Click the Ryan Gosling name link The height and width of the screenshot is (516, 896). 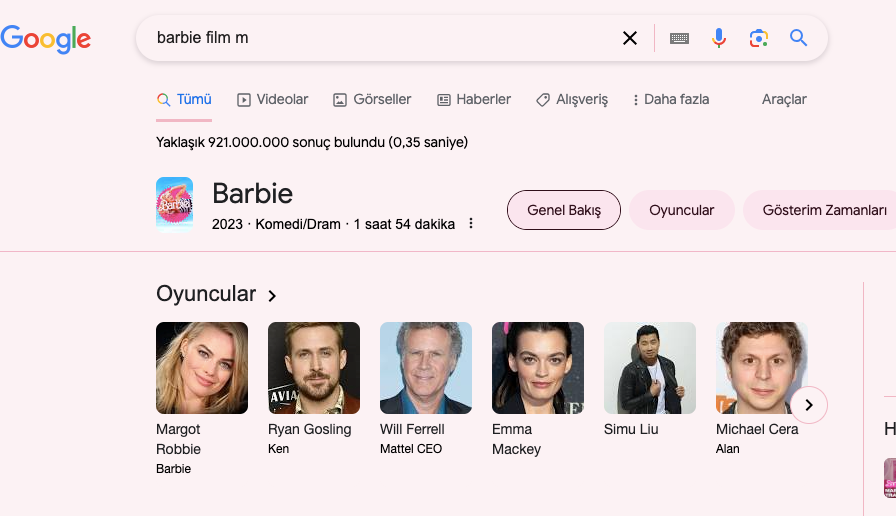[310, 429]
